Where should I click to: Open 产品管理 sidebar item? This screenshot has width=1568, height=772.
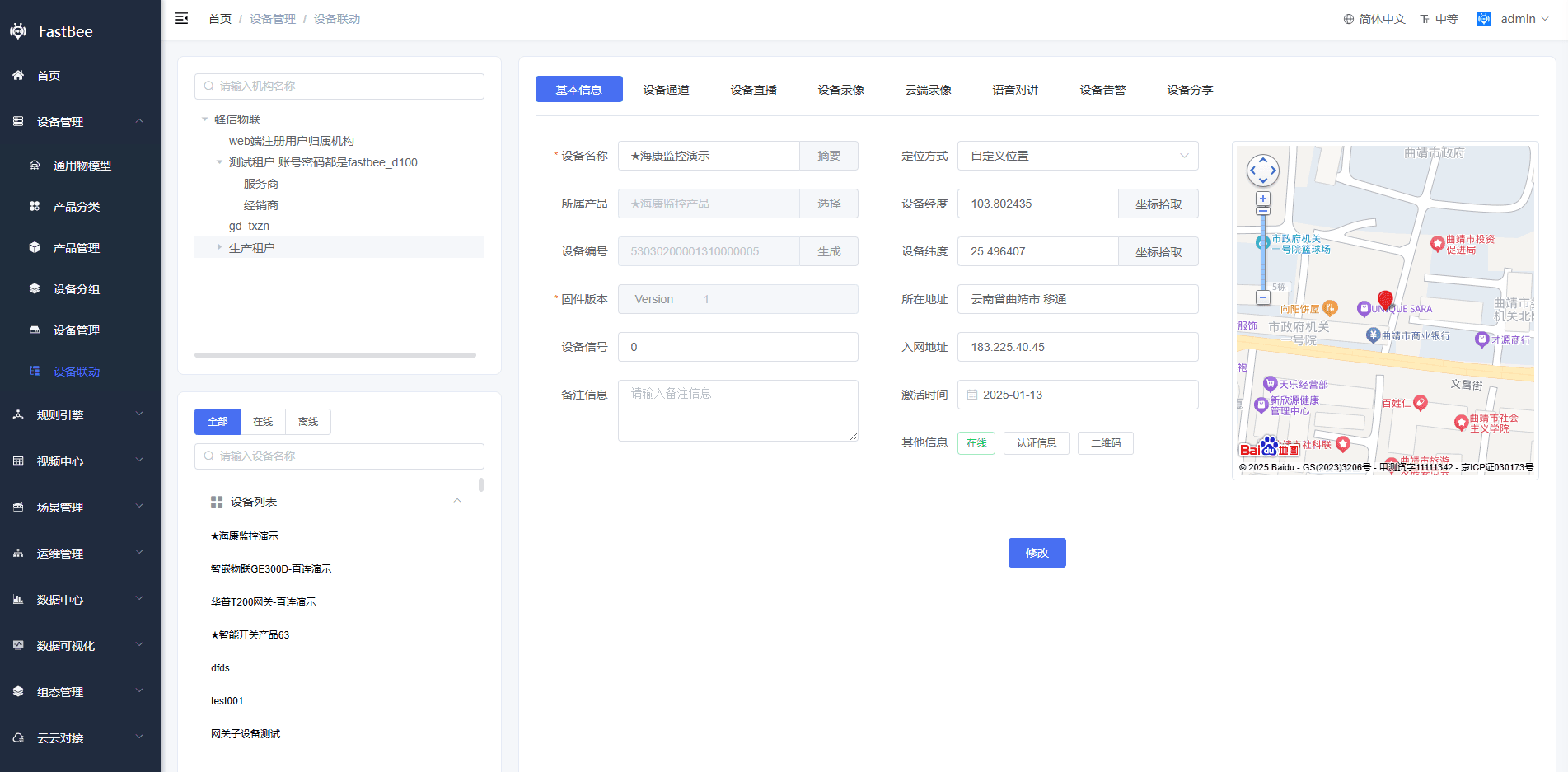click(x=81, y=248)
